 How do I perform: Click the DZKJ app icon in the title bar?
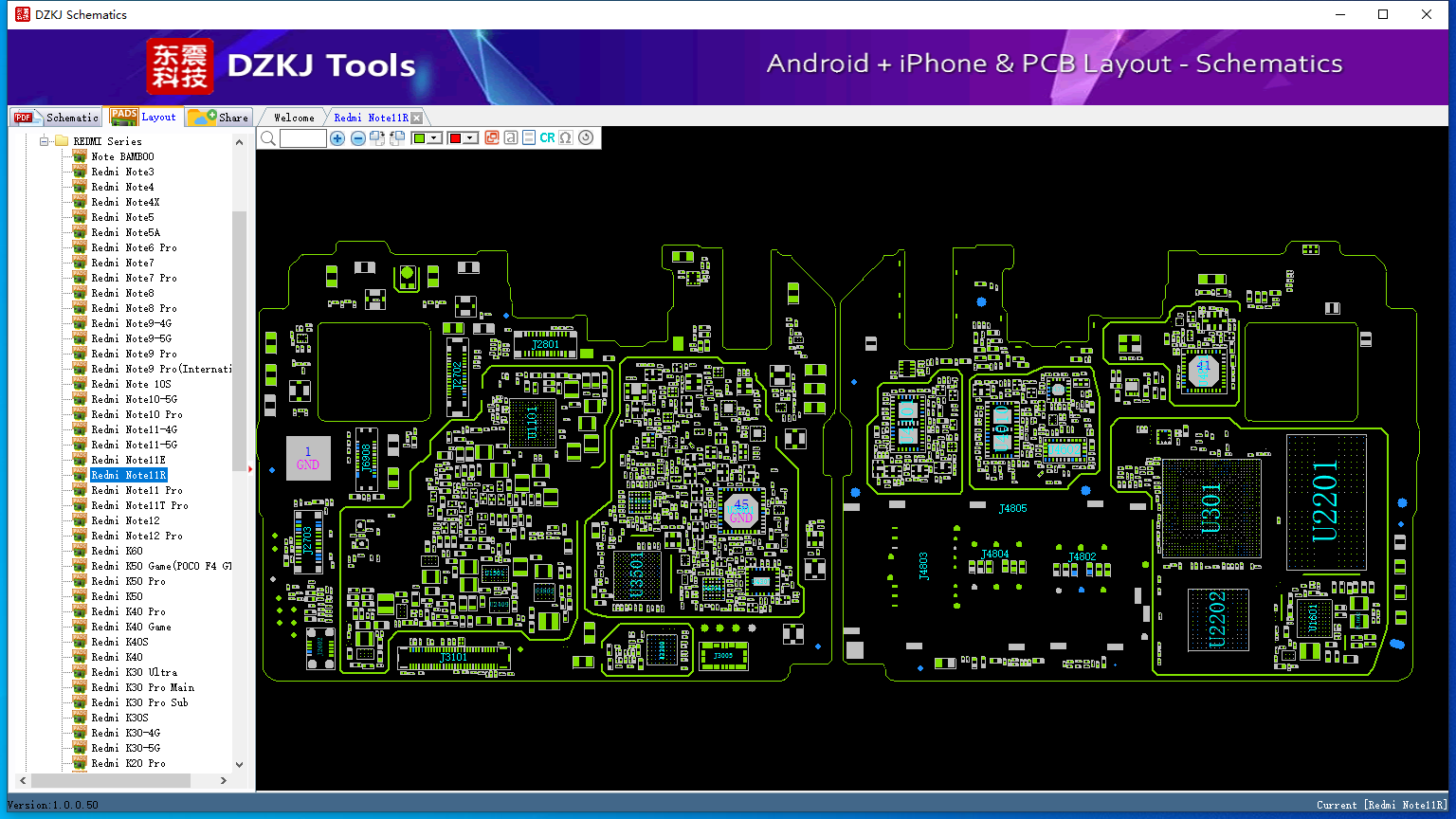23,14
